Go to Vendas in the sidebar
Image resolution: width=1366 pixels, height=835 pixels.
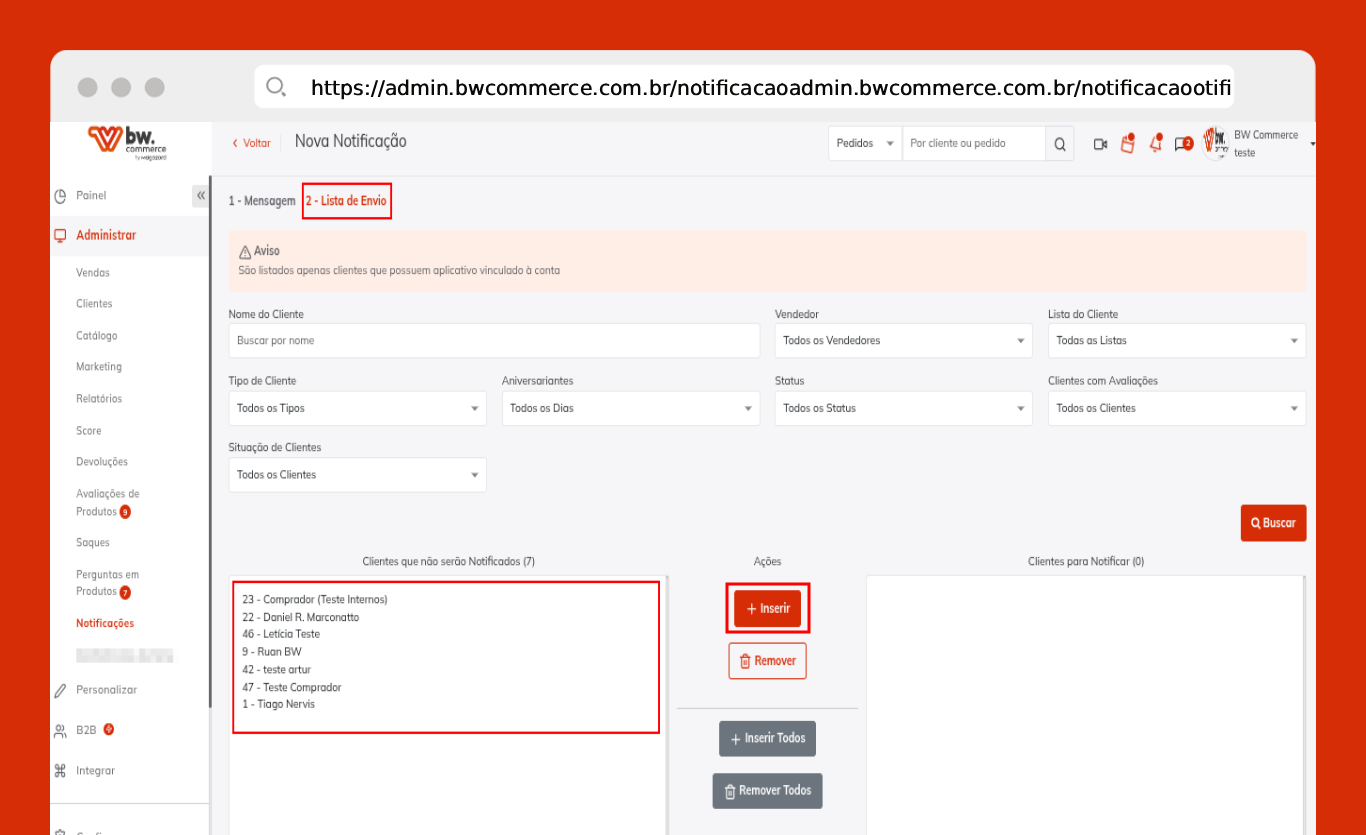(93, 273)
